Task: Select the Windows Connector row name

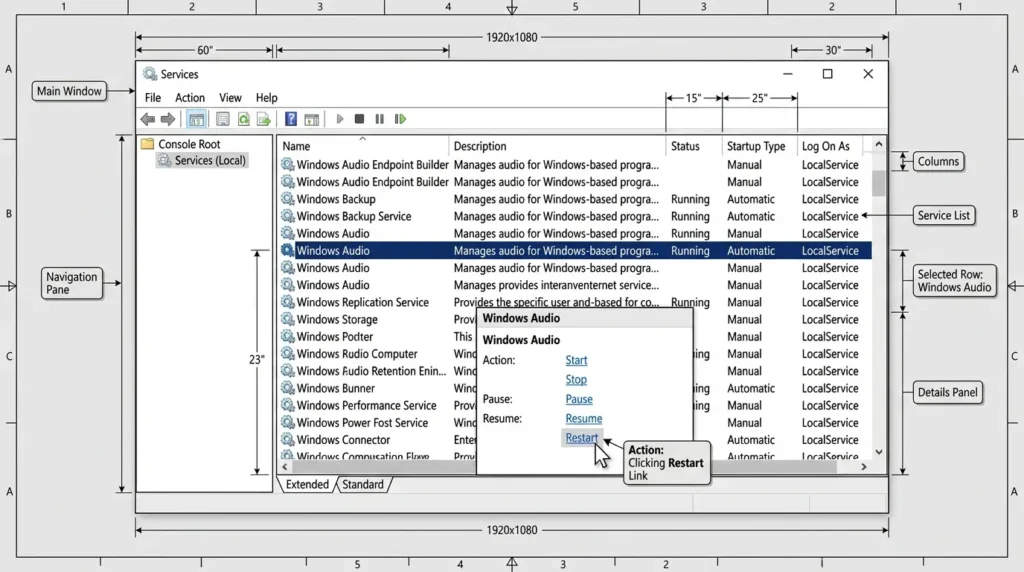Action: point(343,440)
